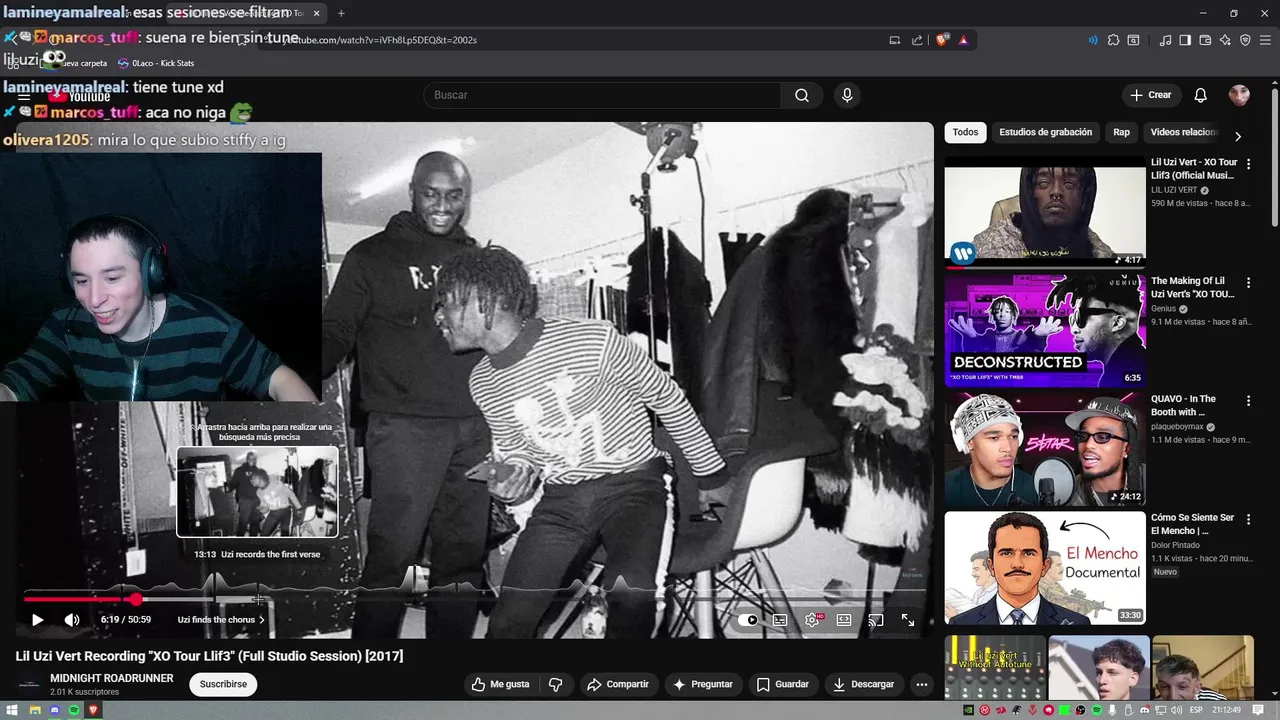The height and width of the screenshot is (720, 1280).
Task: Select 'Videos relacionados' filter chip
Action: (1184, 132)
